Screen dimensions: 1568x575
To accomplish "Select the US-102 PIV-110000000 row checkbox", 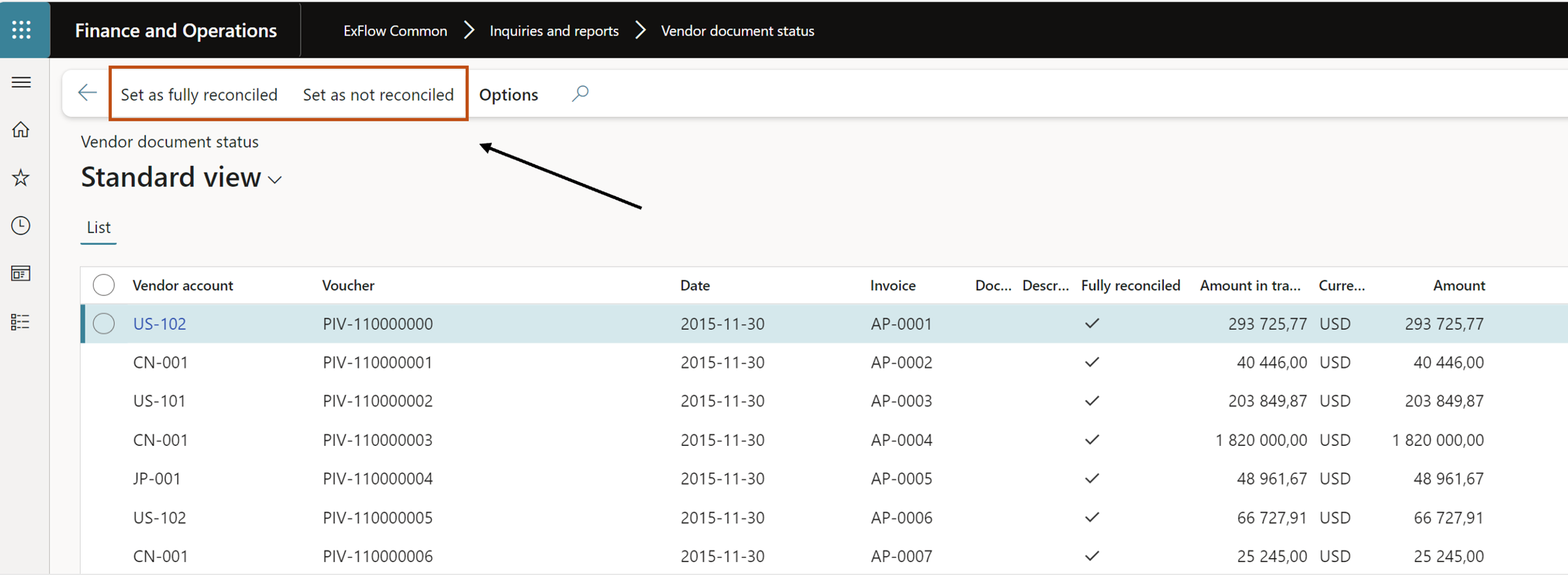I will 104,323.
